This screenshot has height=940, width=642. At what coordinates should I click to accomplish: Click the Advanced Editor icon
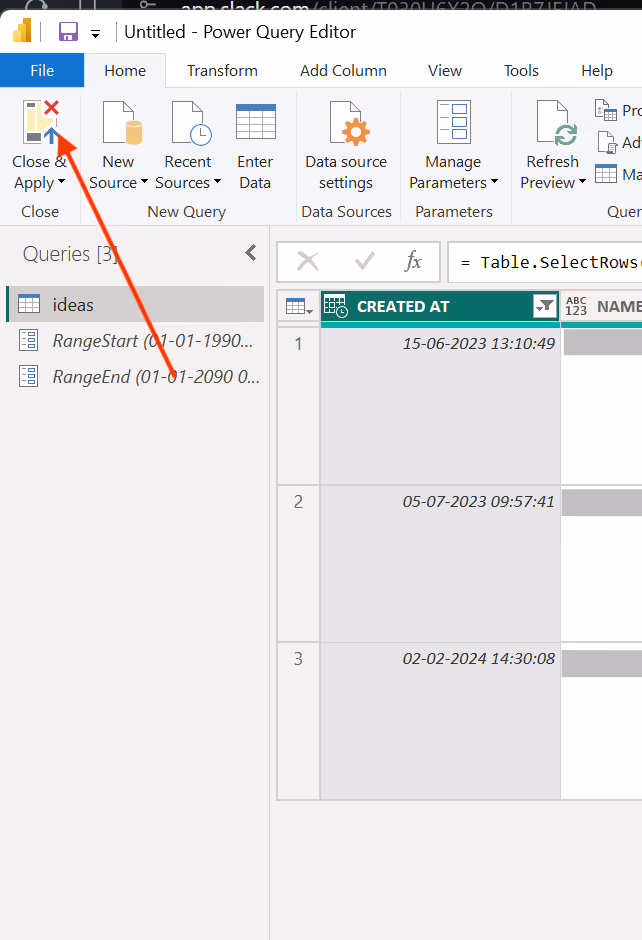pos(607,143)
